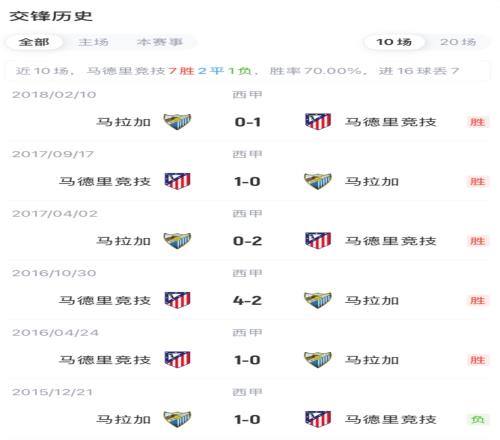Screen dimensions: 500x440
Task: Open the 0-1 score of 2018/02/10 match
Action: [x=247, y=122]
